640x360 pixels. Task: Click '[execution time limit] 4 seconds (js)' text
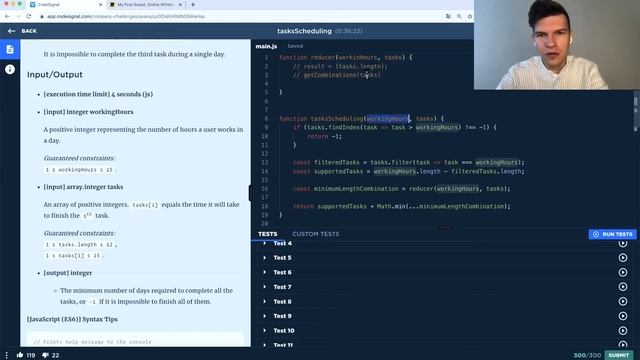click(98, 94)
